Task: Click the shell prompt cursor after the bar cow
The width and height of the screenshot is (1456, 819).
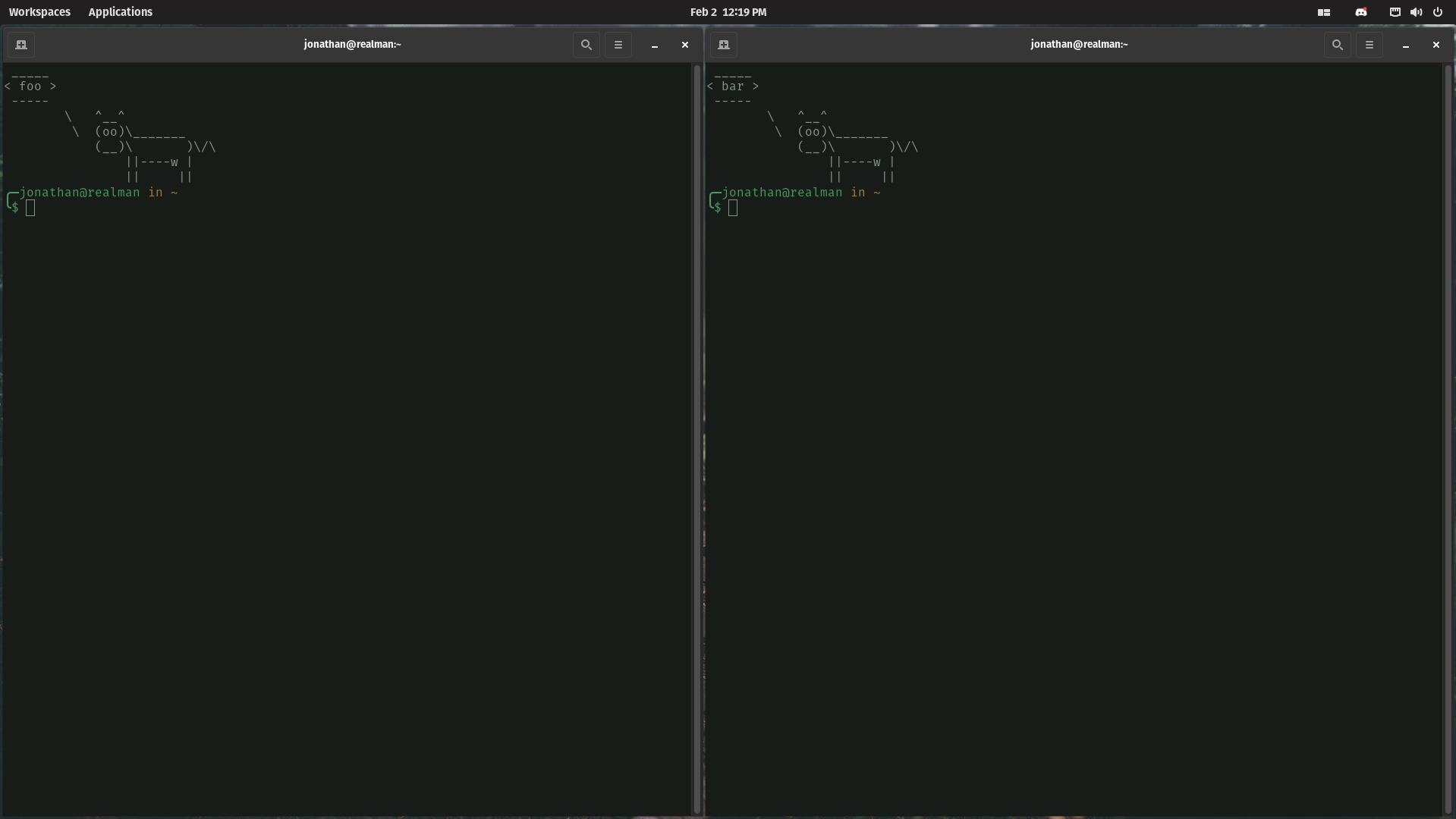Action: [x=733, y=207]
